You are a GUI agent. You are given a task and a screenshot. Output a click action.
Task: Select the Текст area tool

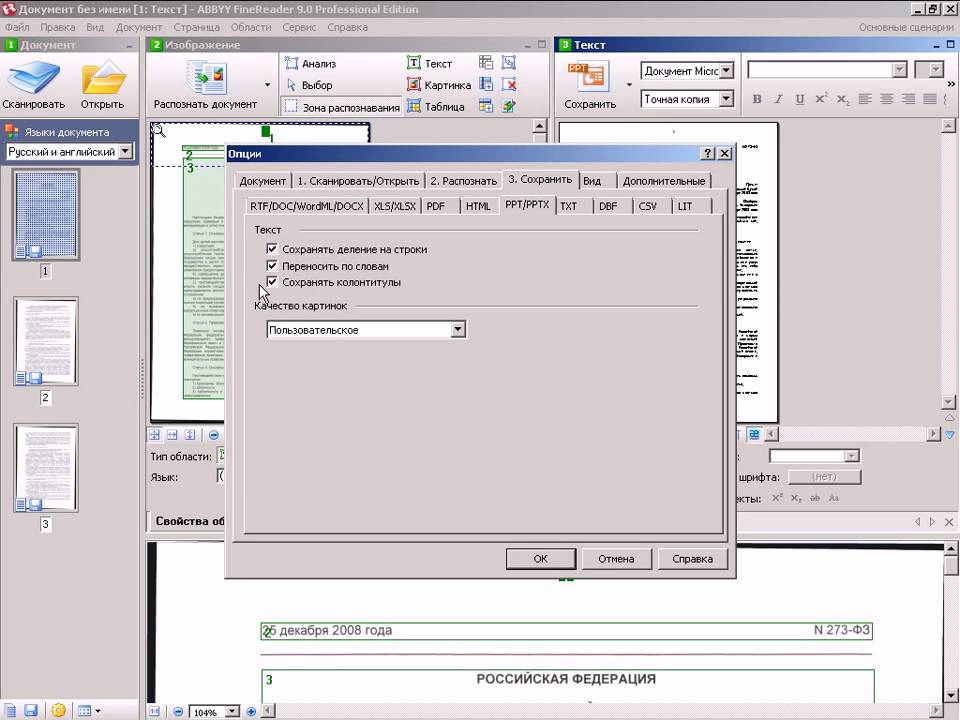click(429, 63)
